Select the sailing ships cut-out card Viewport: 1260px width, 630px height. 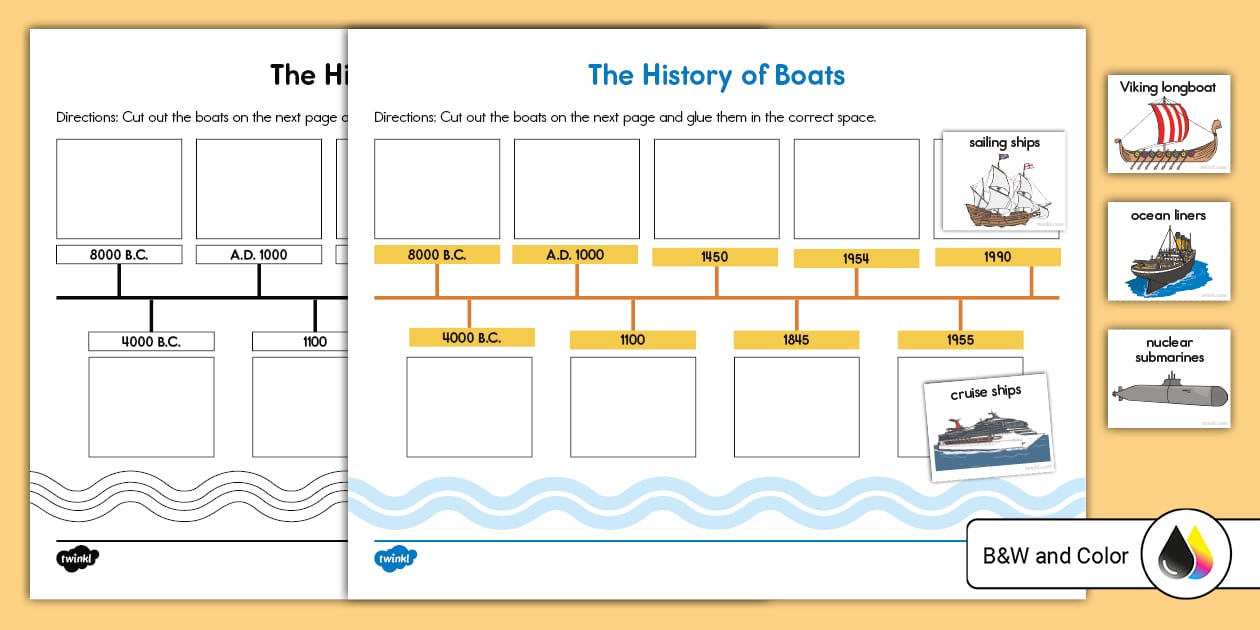click(x=1003, y=181)
